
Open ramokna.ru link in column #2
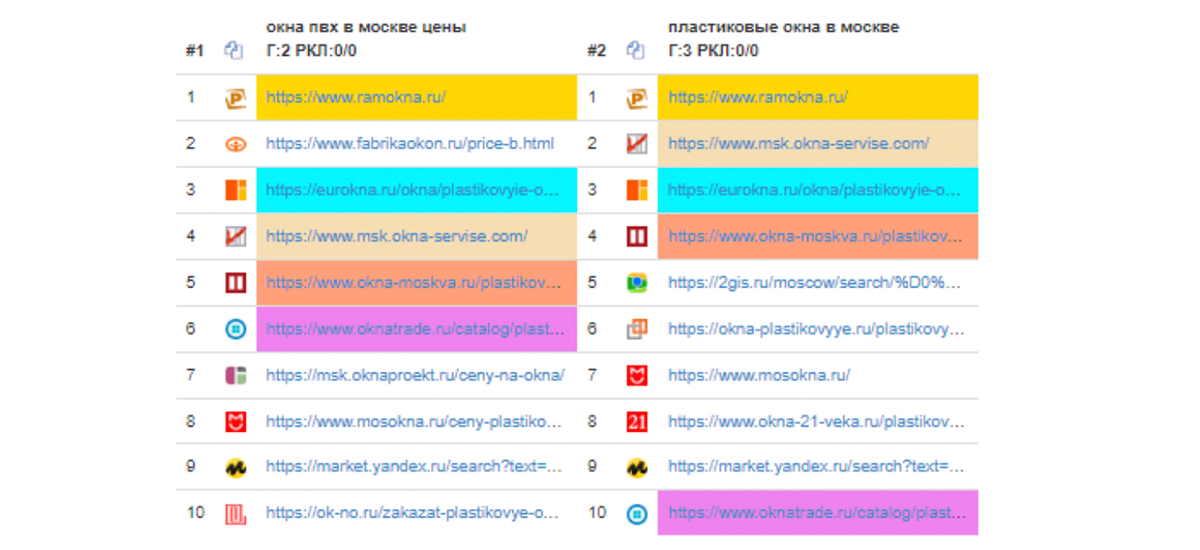[x=758, y=97]
